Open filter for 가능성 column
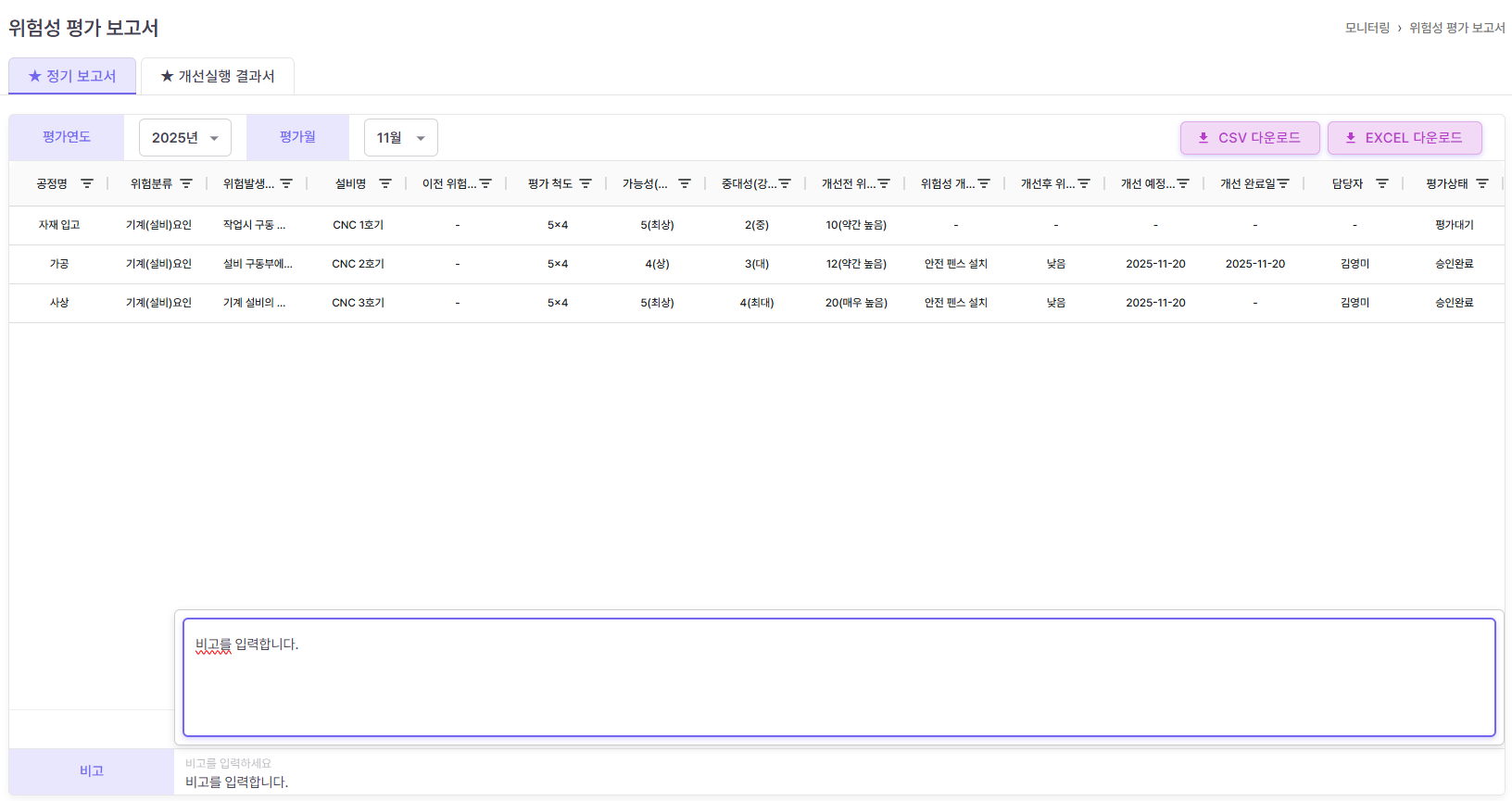 [x=685, y=183]
